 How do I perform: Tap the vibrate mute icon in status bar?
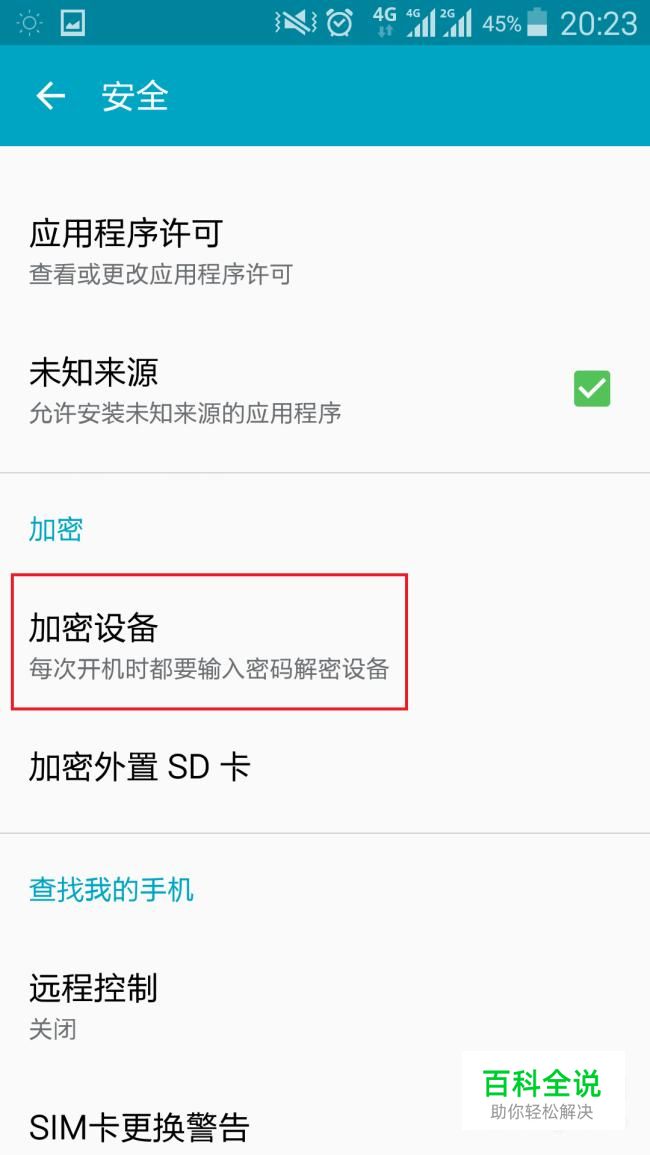(294, 23)
